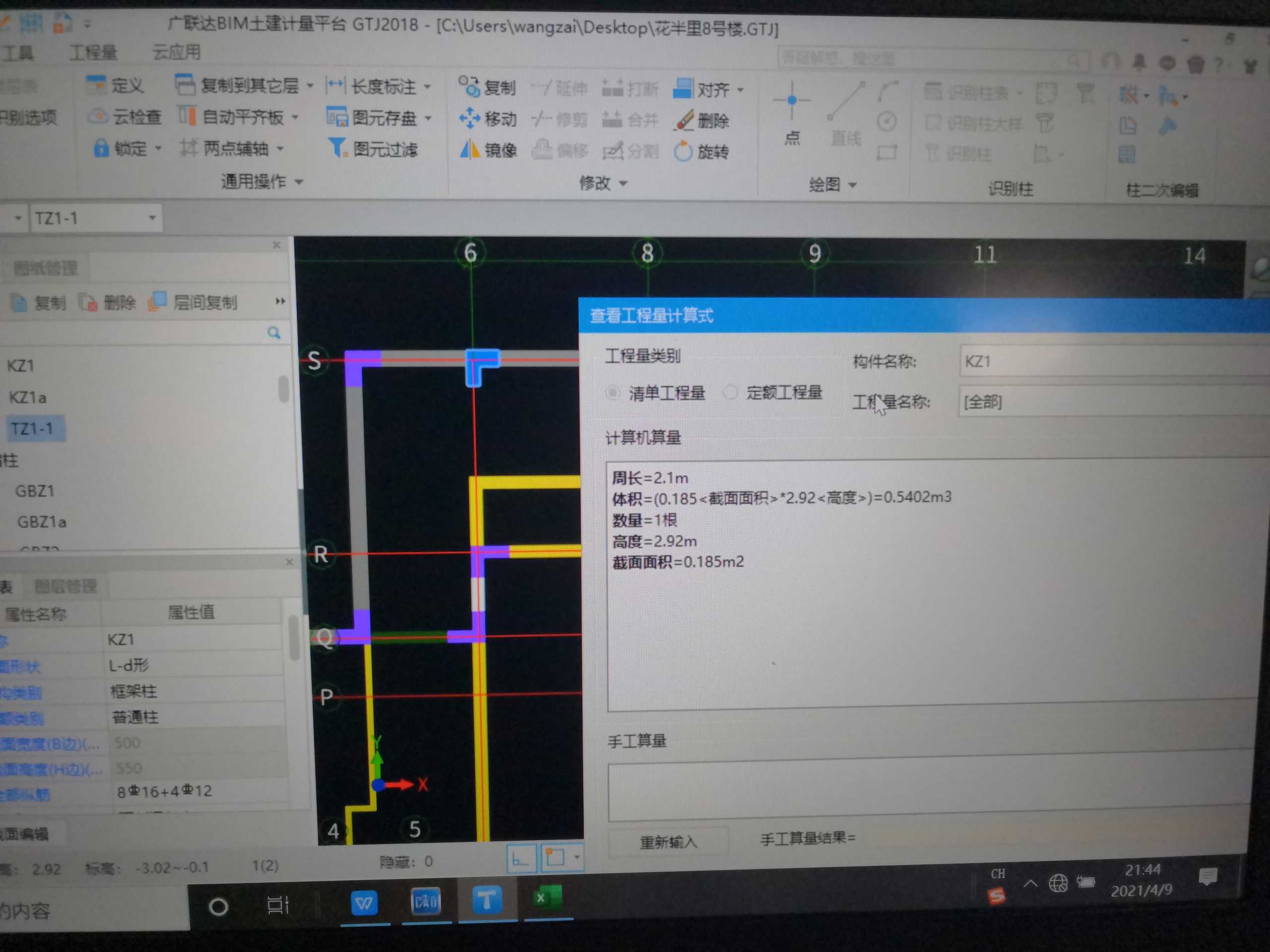This screenshot has width=1270, height=952.
Task: Click the 工程量名称 [全部] field
Action: click(x=1114, y=401)
